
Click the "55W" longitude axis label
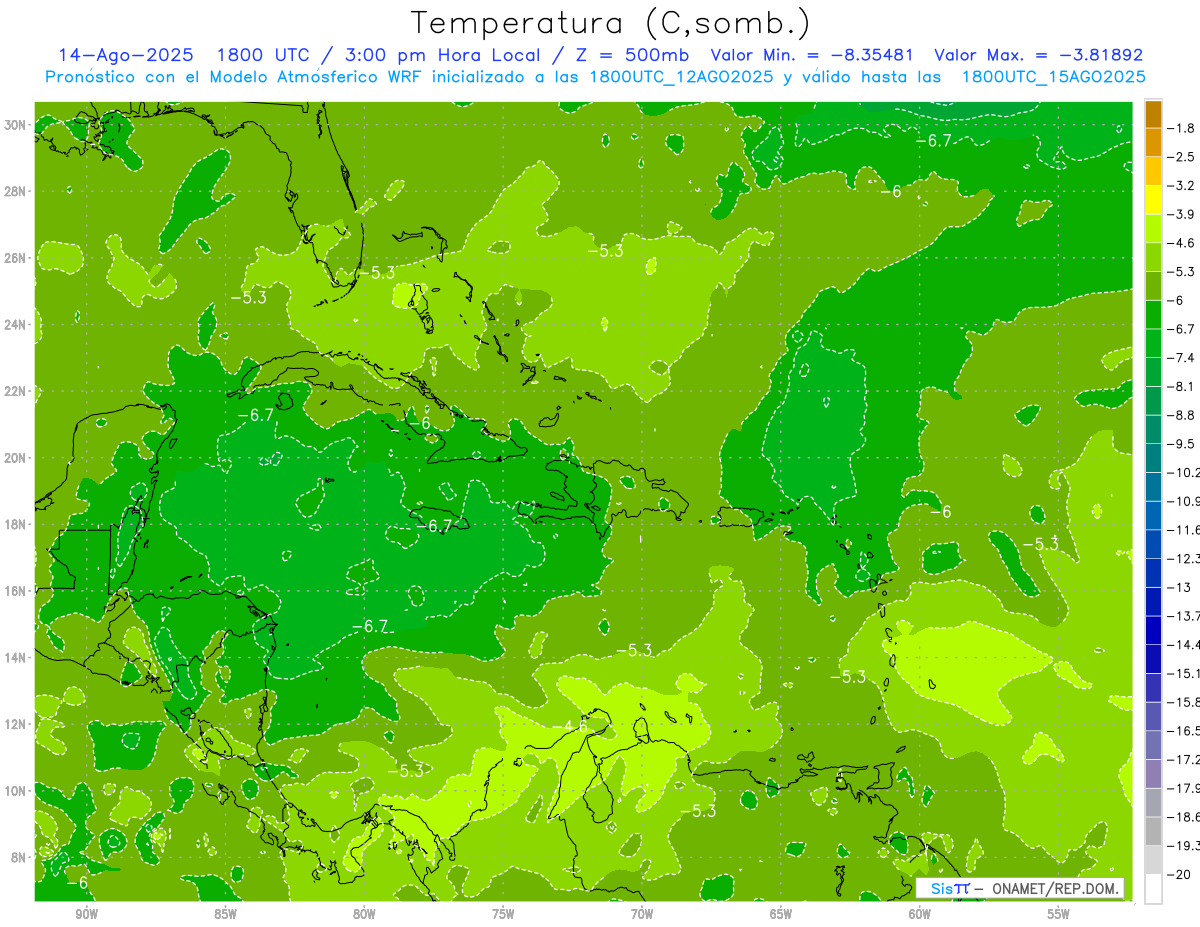(1059, 914)
